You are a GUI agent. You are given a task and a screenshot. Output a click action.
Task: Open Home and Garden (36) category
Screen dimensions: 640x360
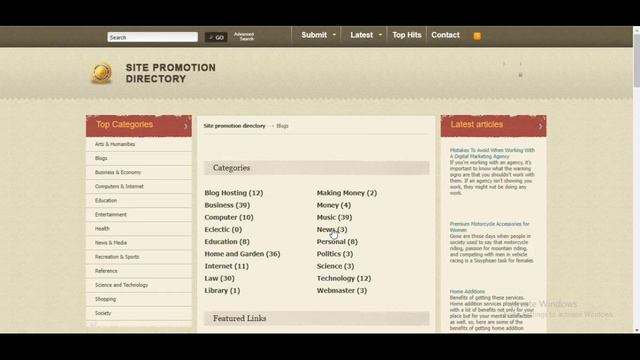pos(242,254)
